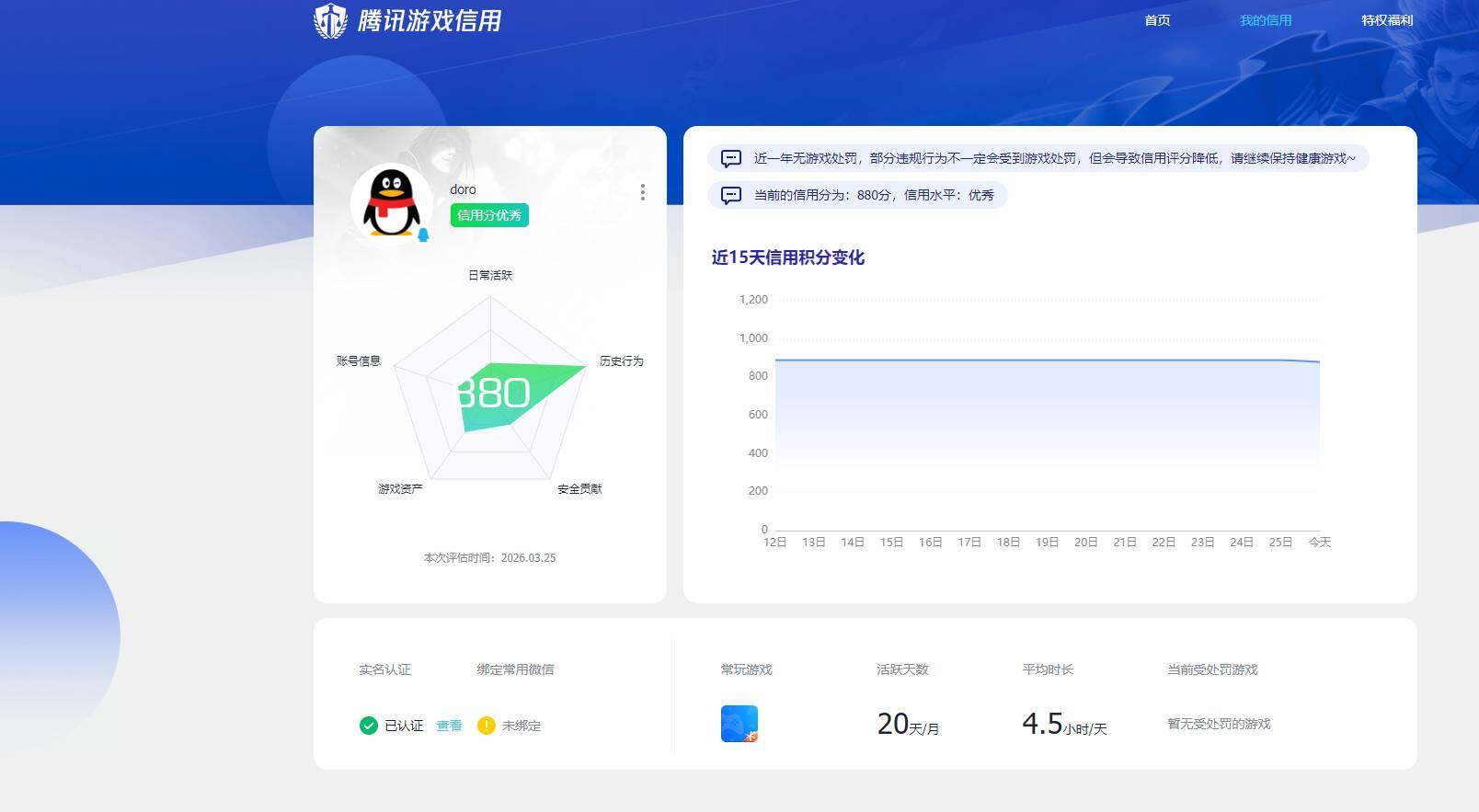Image resolution: width=1479 pixels, height=812 pixels.
Task: Click the QQ penguin avatar
Action: tap(392, 204)
